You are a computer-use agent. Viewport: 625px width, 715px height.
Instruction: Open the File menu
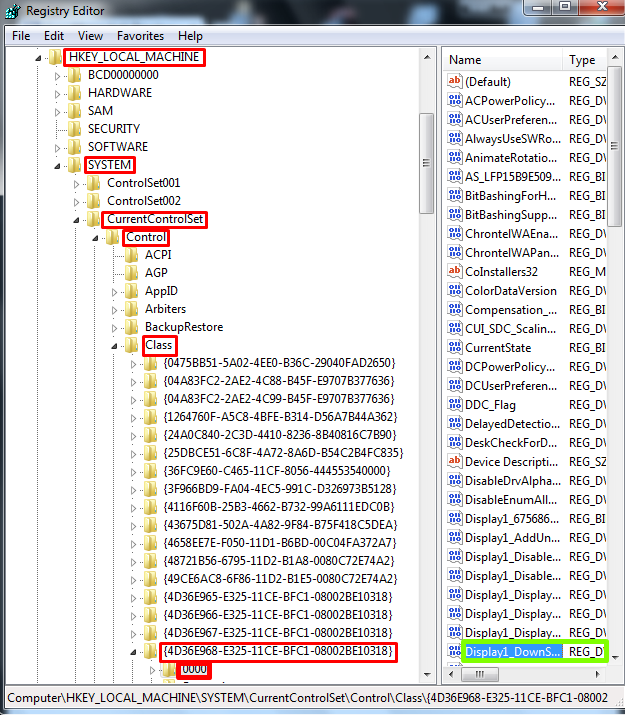pyautogui.click(x=21, y=36)
